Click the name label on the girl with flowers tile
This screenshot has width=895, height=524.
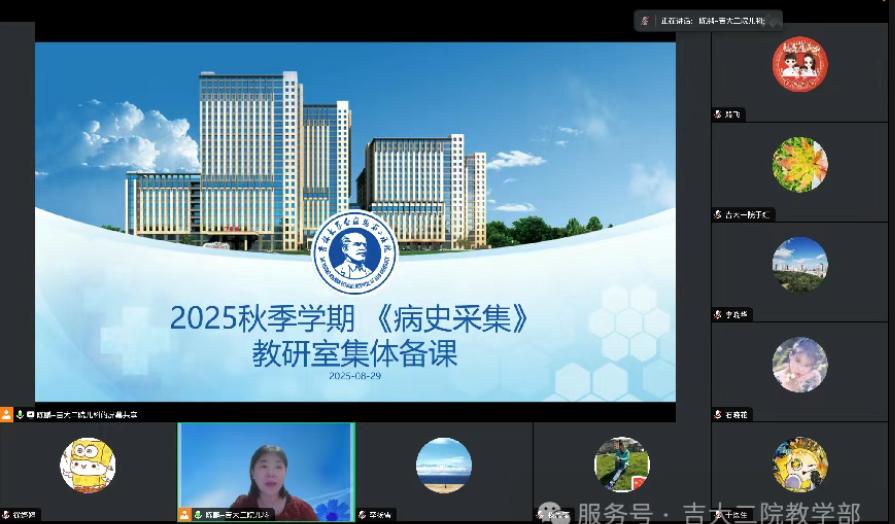(x=736, y=415)
